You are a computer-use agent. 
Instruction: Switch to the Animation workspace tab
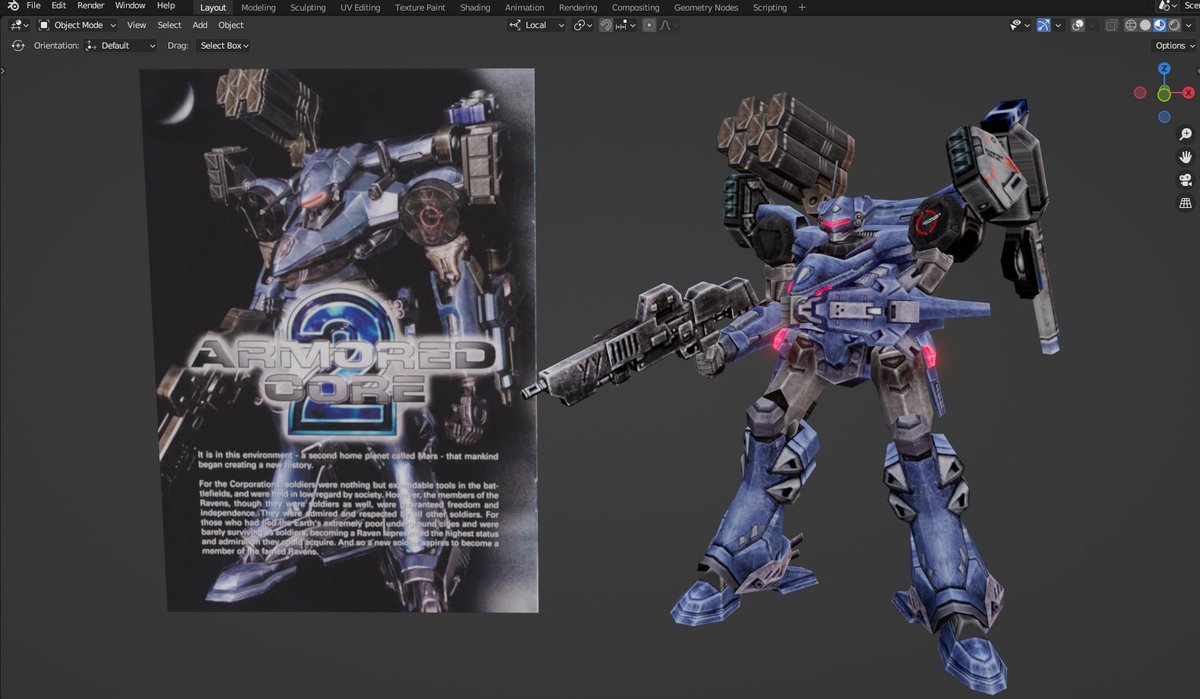tap(525, 7)
